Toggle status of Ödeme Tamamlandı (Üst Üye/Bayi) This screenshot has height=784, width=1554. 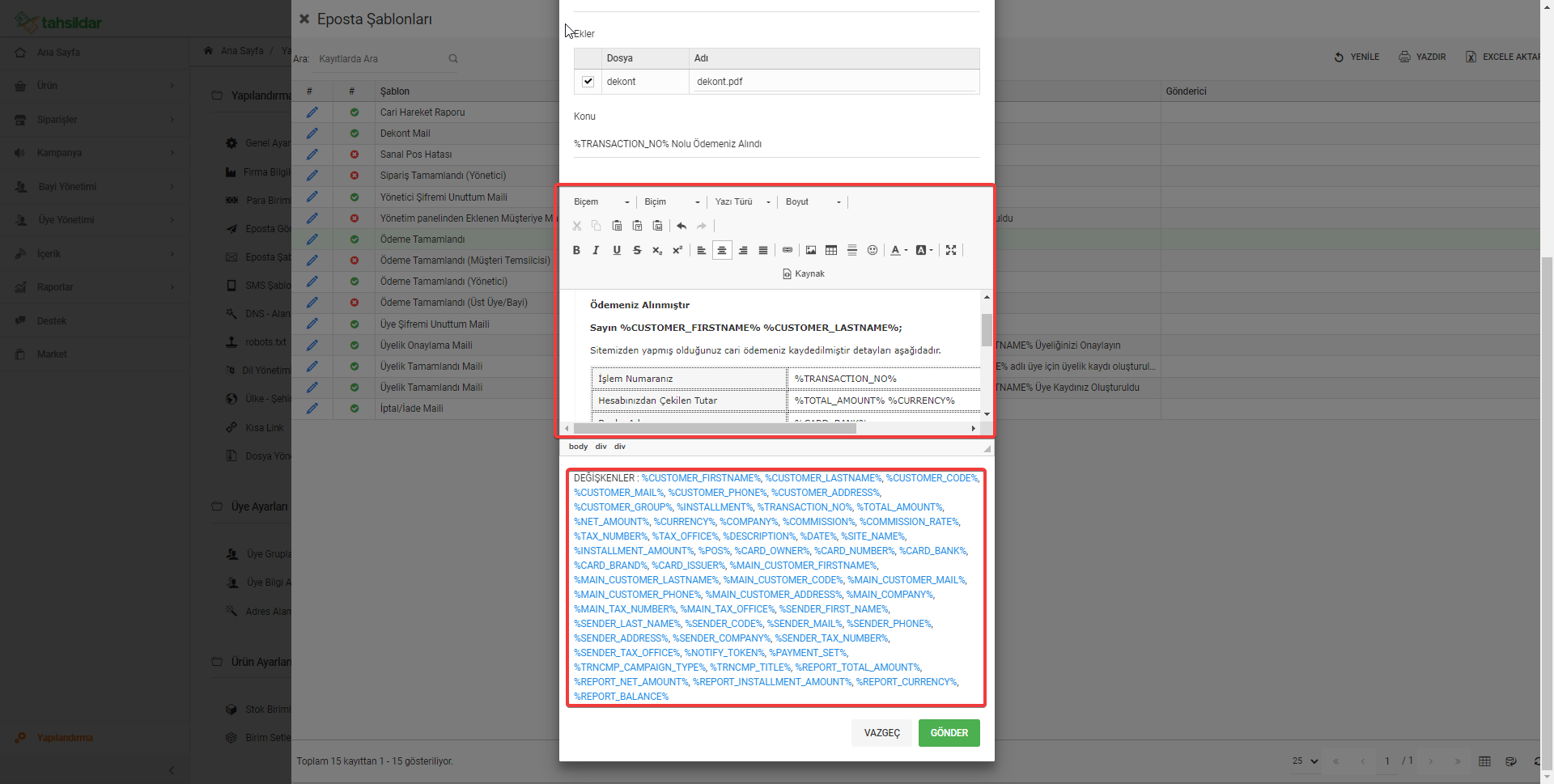(355, 303)
